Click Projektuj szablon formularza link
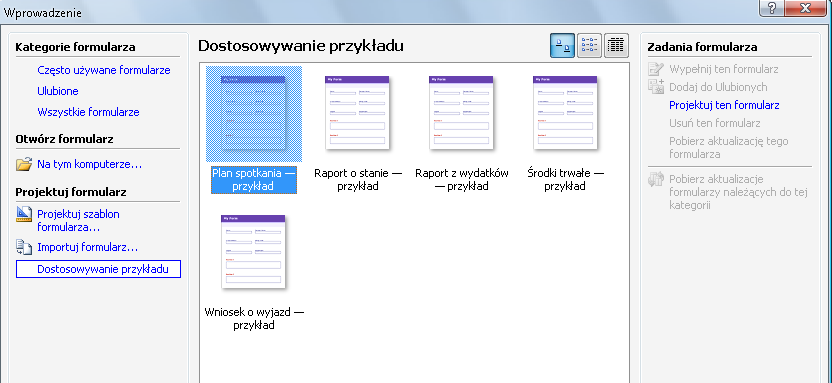The height and width of the screenshot is (383, 832). [79, 221]
